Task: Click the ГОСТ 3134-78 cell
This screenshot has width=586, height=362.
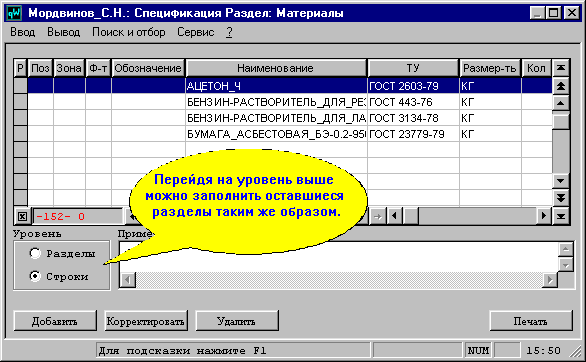Action: click(413, 118)
